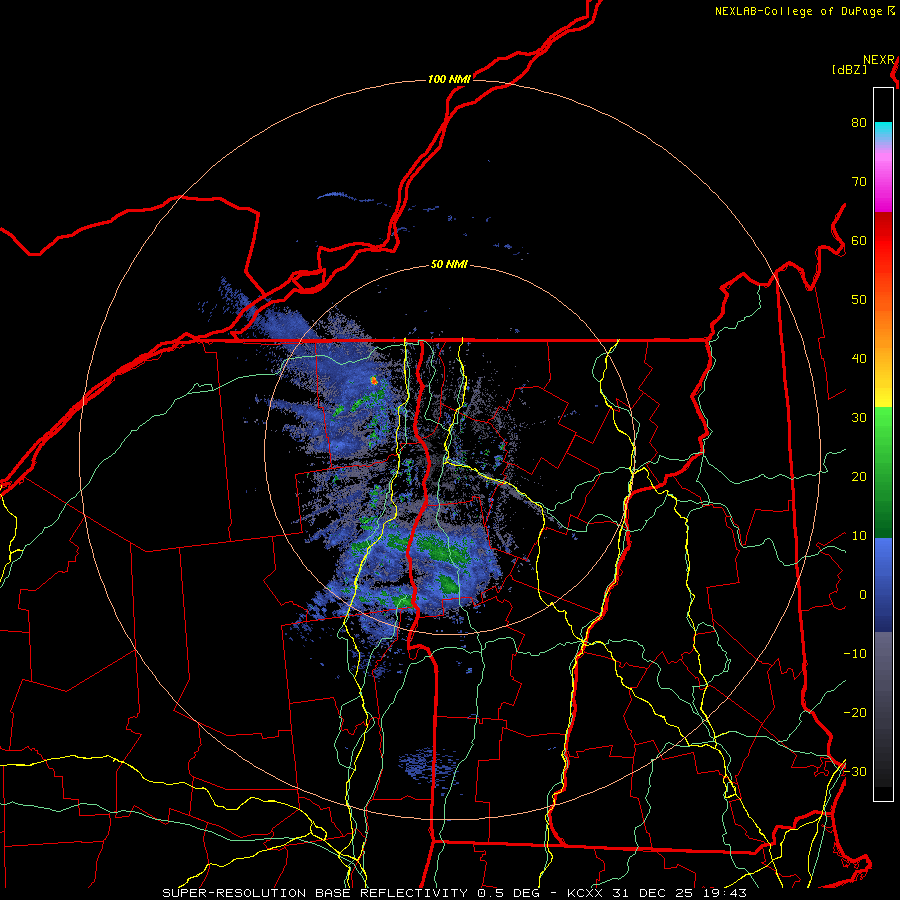
Task: Click the -30 value on dBZ scale
Action: (855, 772)
